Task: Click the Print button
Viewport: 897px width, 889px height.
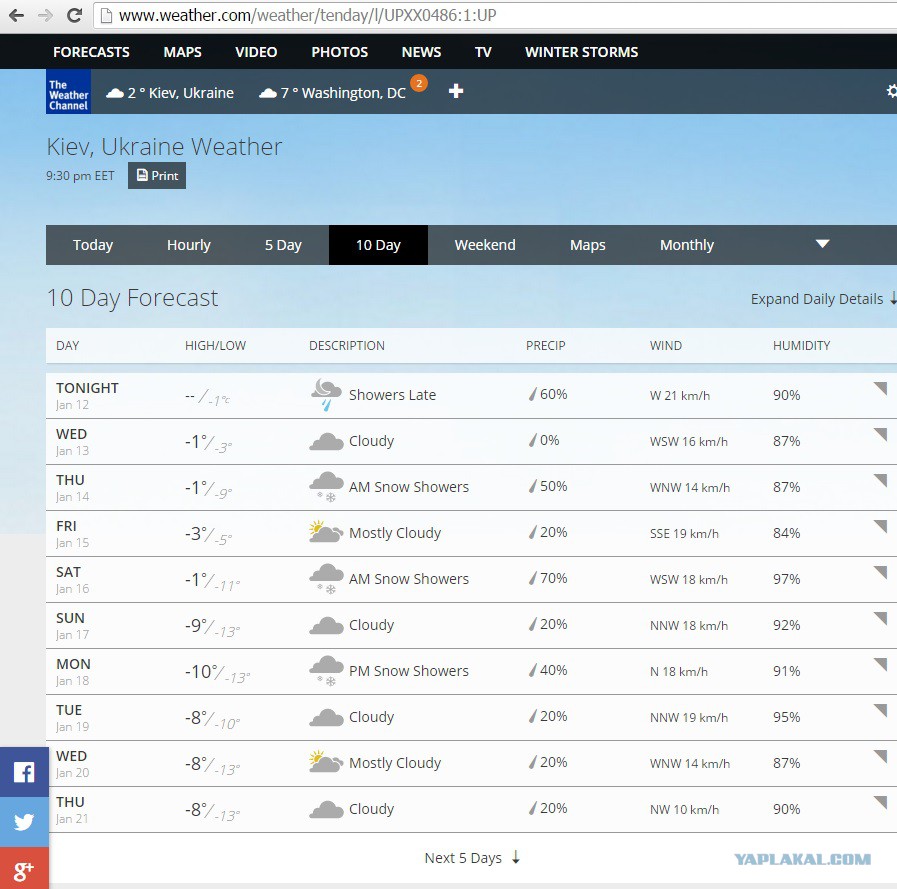Action: (x=157, y=176)
